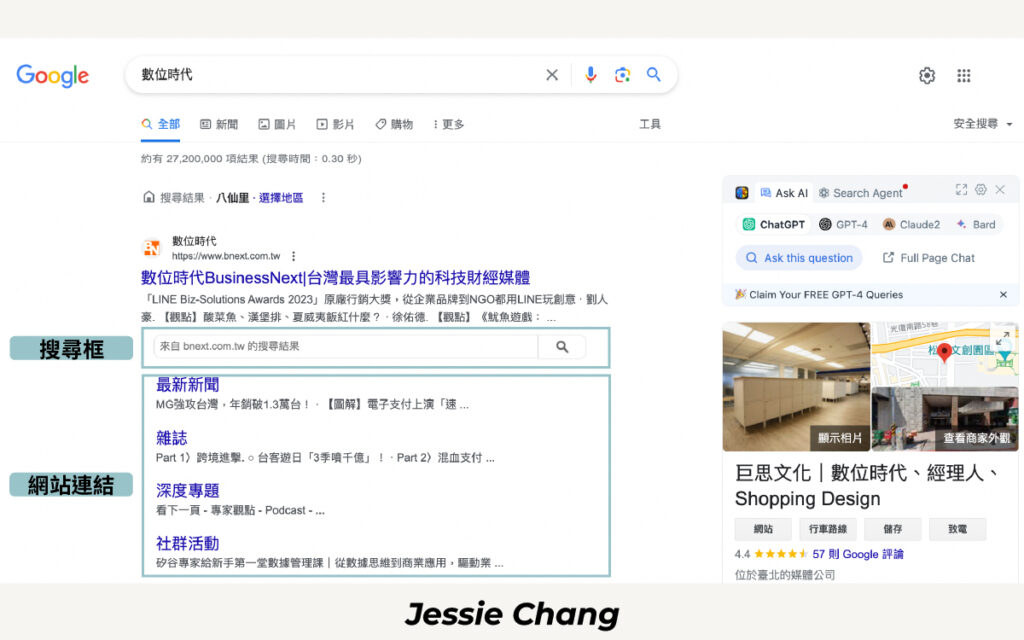
Task: Click the Ask this question button
Action: tap(799, 258)
